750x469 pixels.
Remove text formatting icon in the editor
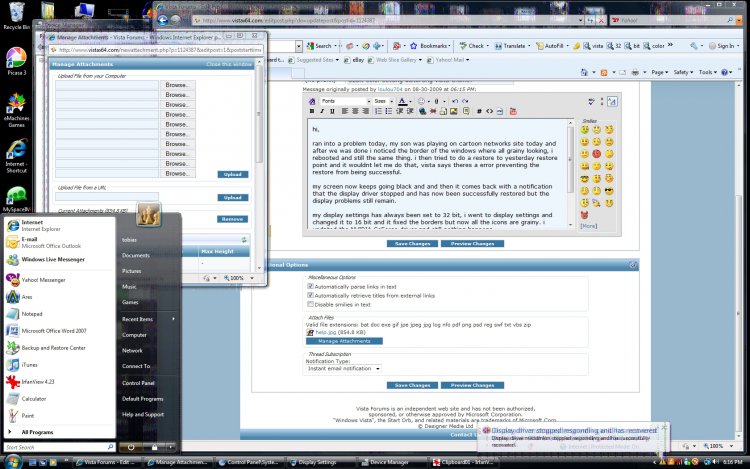312,101
